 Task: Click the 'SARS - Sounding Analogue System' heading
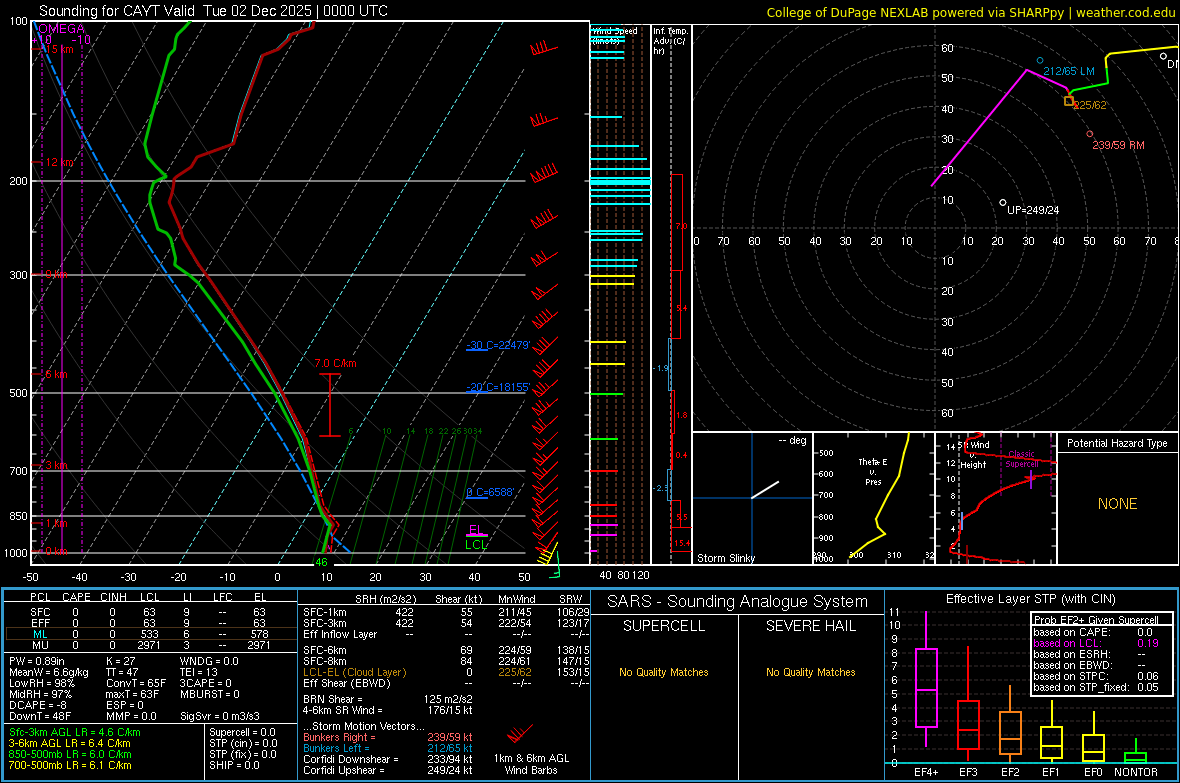click(738, 602)
